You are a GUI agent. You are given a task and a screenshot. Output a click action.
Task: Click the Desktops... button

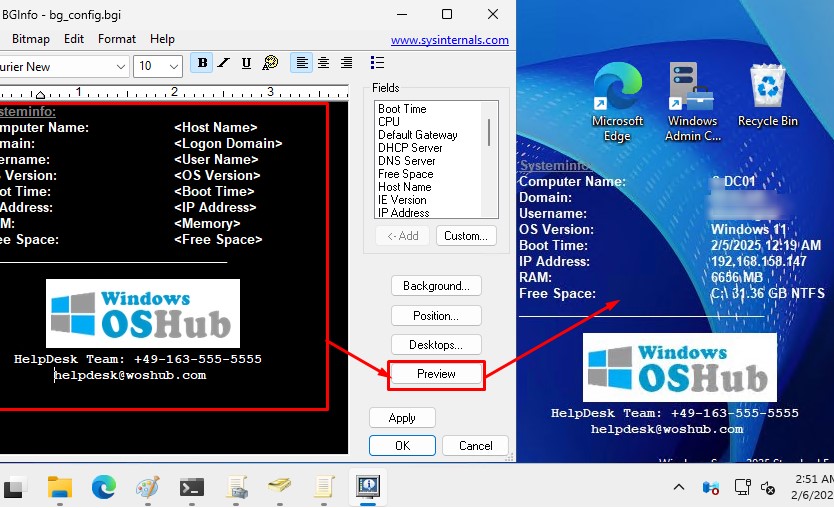pos(436,345)
